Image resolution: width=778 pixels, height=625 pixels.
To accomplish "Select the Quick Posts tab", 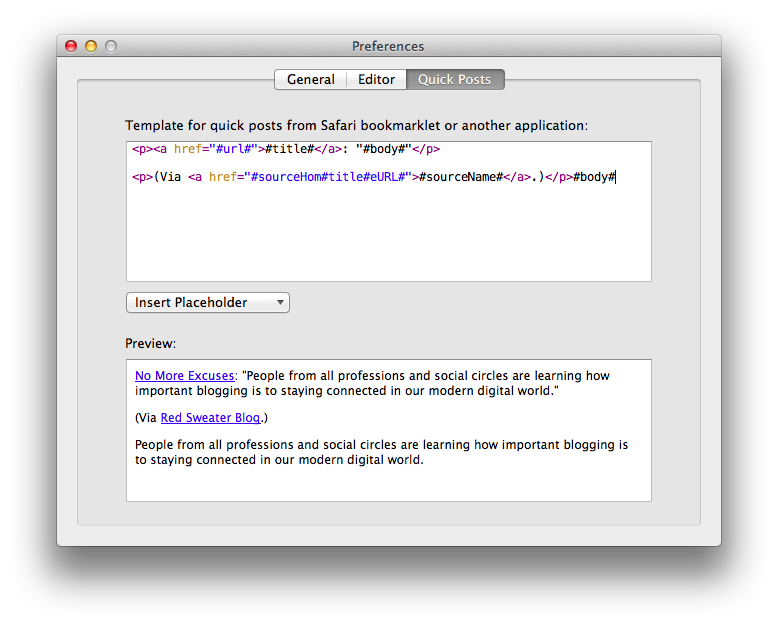I will click(x=454, y=80).
